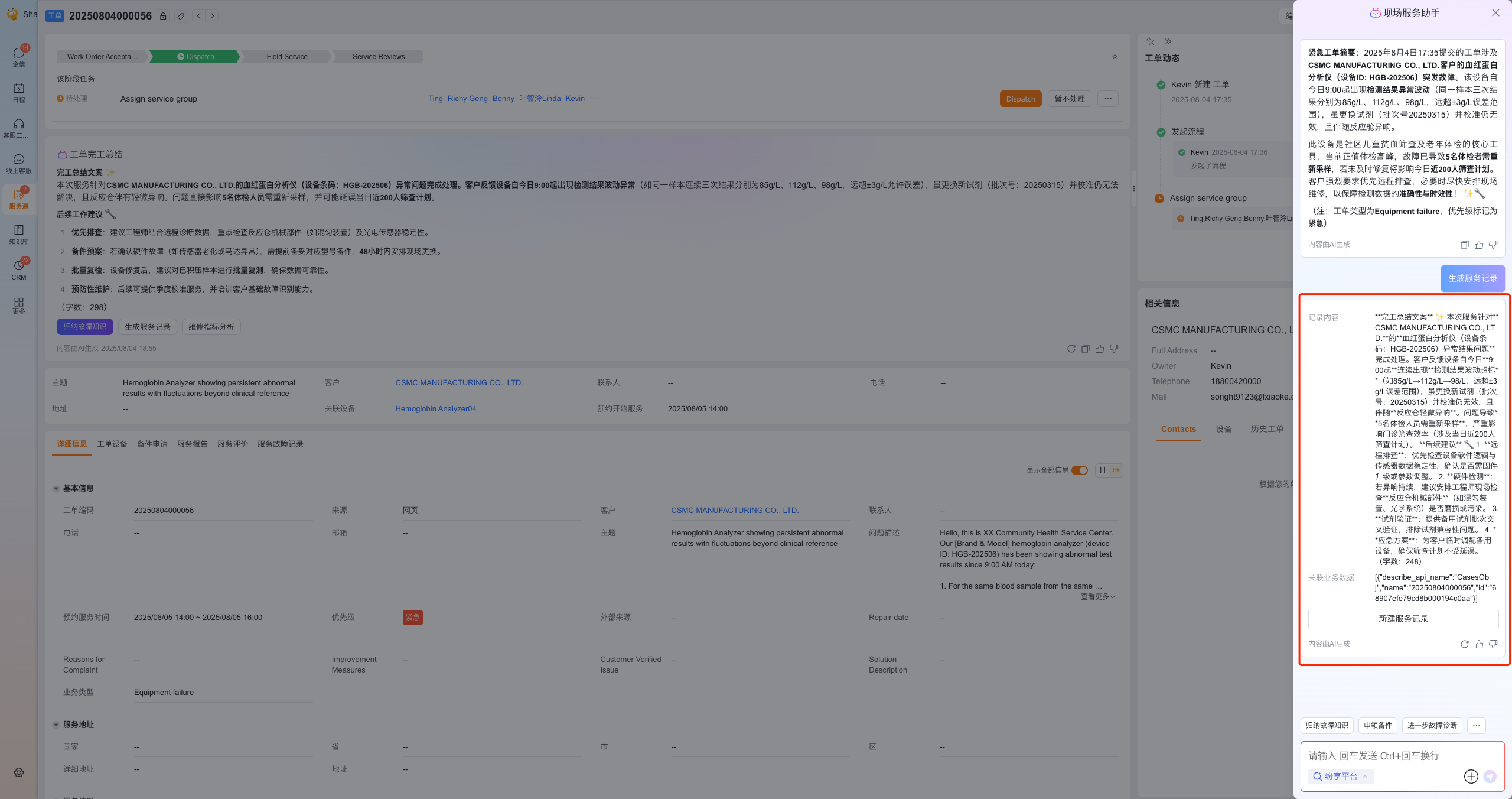This screenshot has width=1512, height=799.
Task: Switch to the 服务故障记录 tab
Action: (x=280, y=444)
